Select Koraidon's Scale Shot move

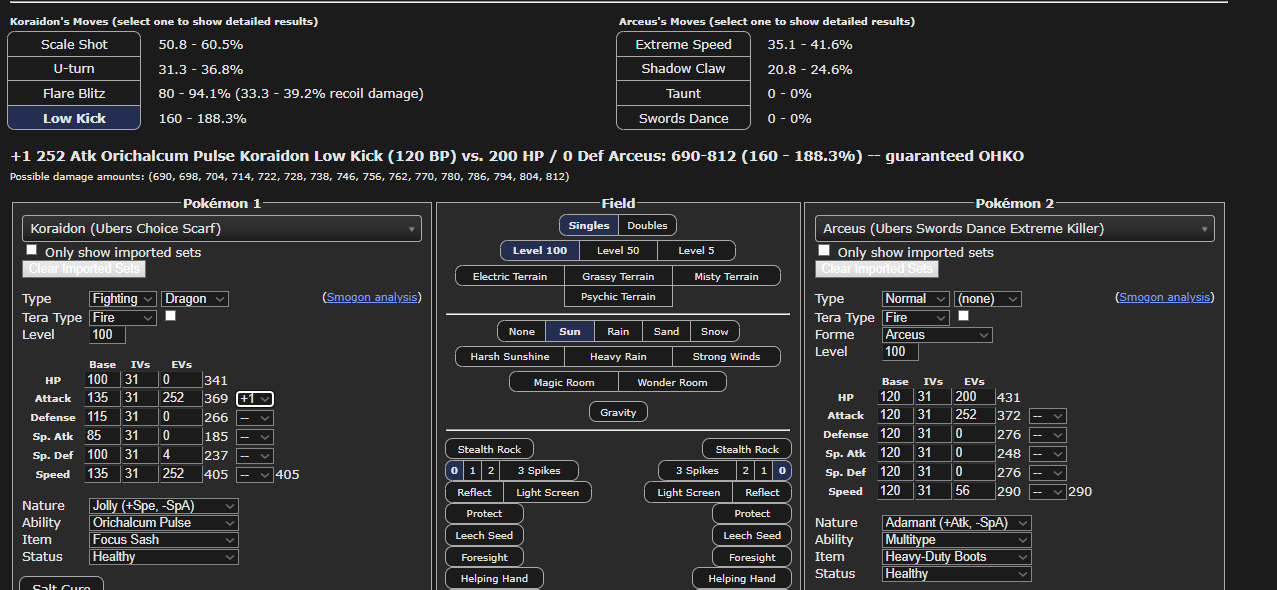[x=74, y=45]
